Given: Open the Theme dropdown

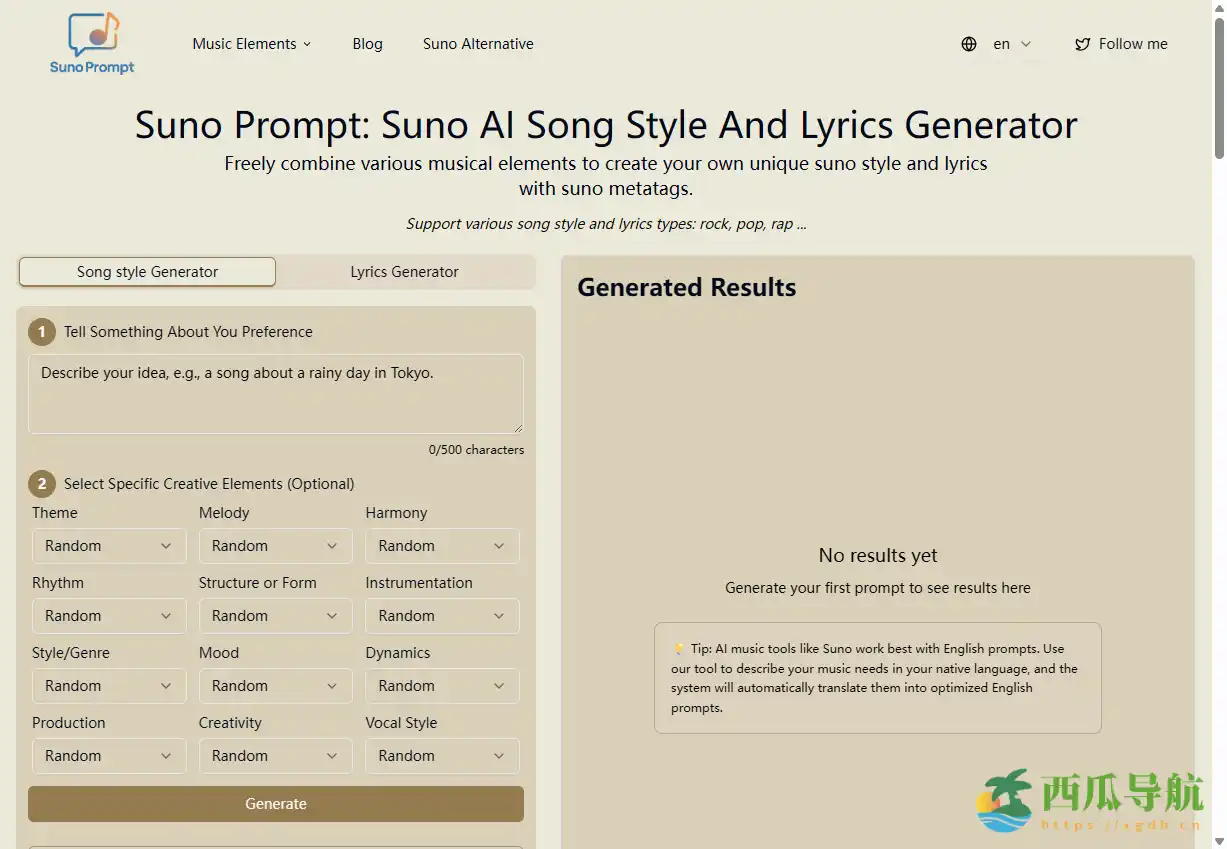Looking at the screenshot, I should [x=109, y=546].
